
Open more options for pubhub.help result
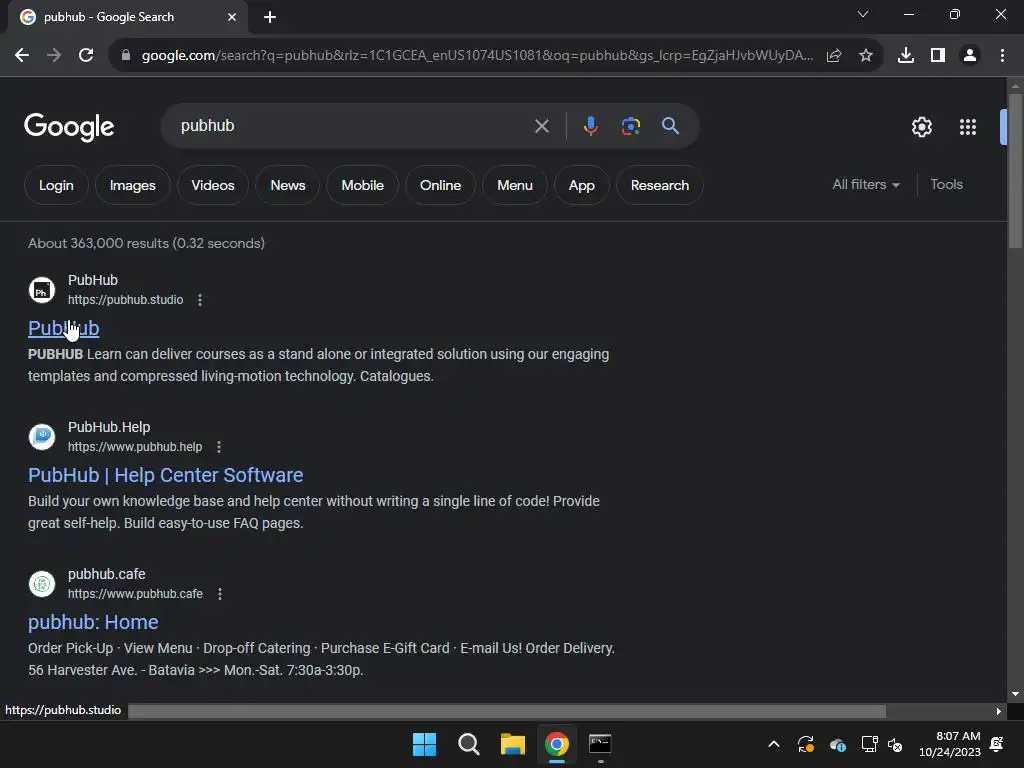pyautogui.click(x=219, y=447)
